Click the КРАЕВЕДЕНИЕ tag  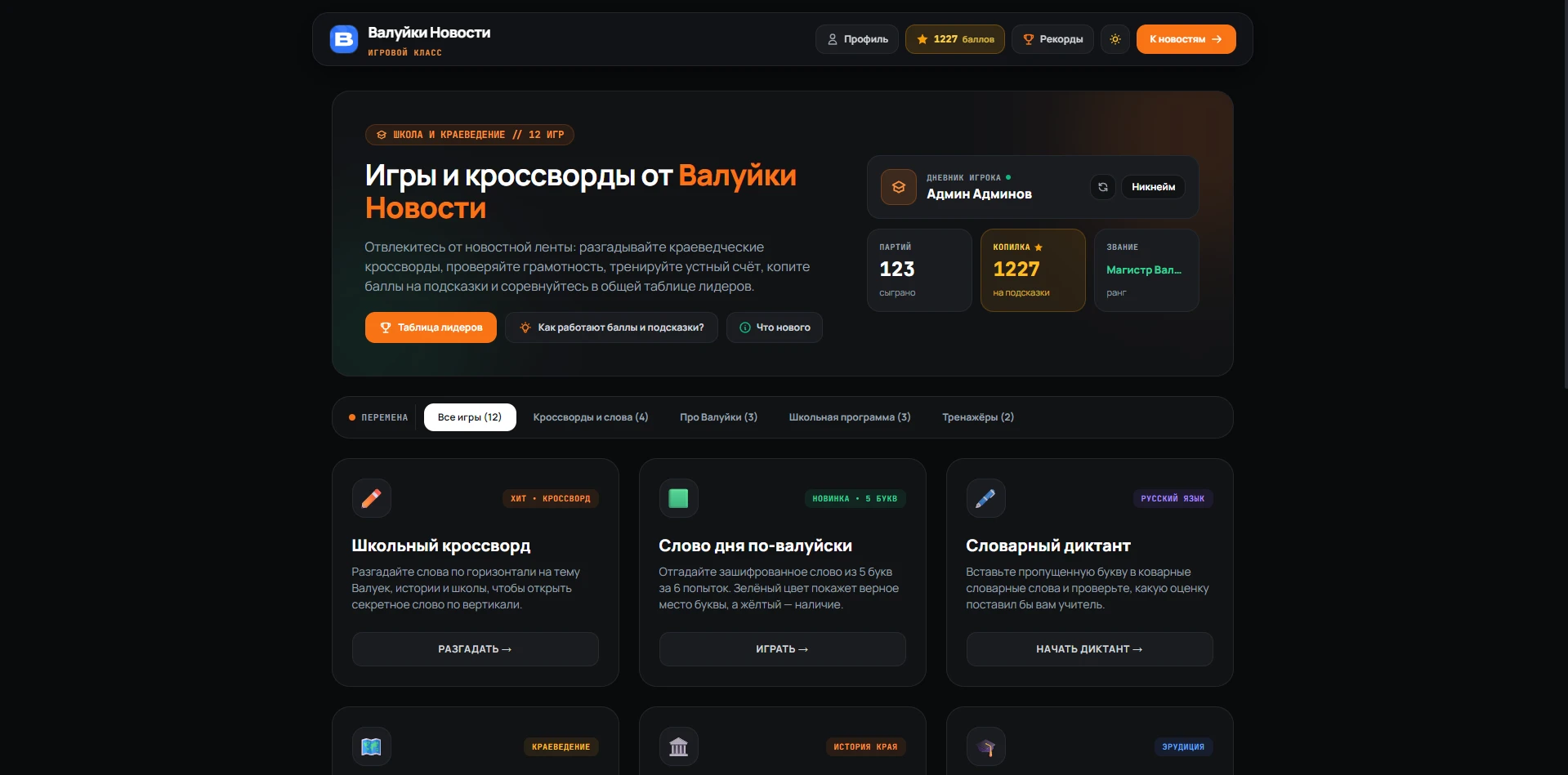[561, 747]
